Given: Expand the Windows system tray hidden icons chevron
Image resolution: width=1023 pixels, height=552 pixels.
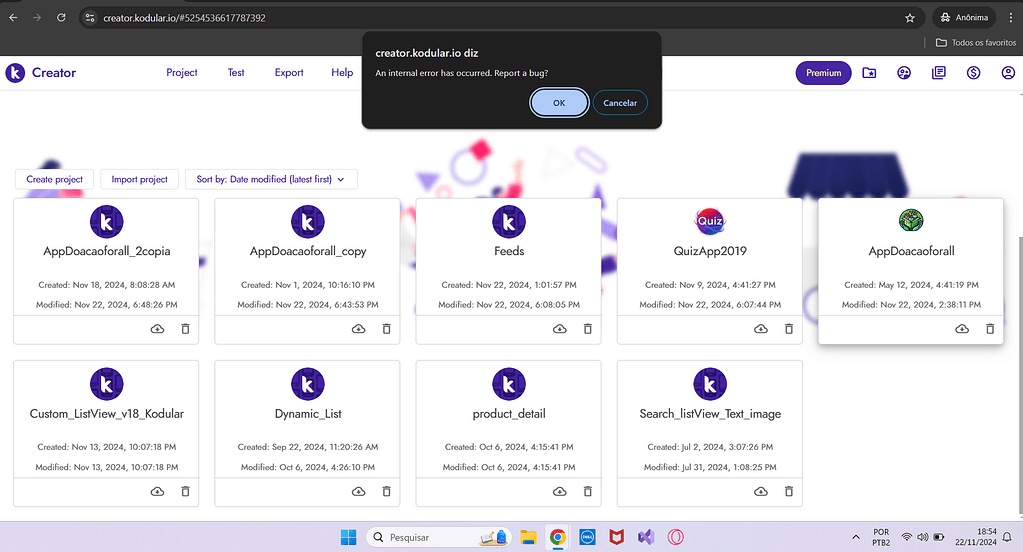Looking at the screenshot, I should (855, 537).
